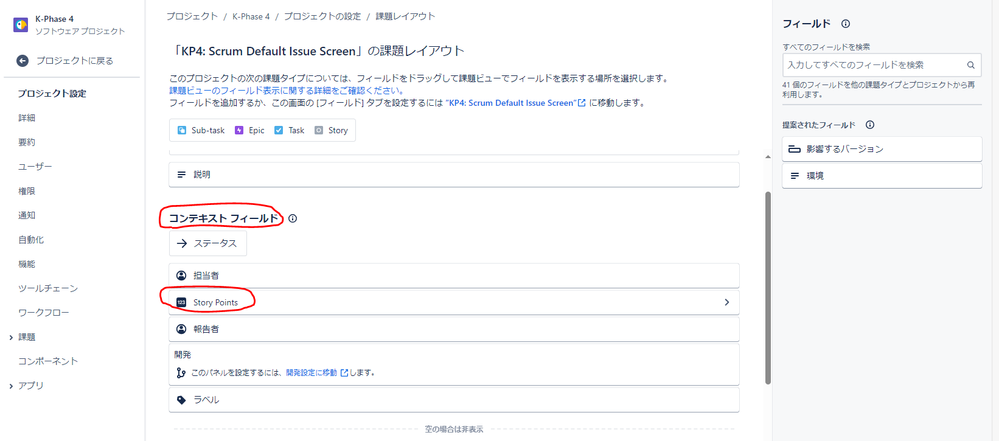Click info icon next to コンテキスト フィールド
Viewport: 999px width, 441px height.
point(292,218)
